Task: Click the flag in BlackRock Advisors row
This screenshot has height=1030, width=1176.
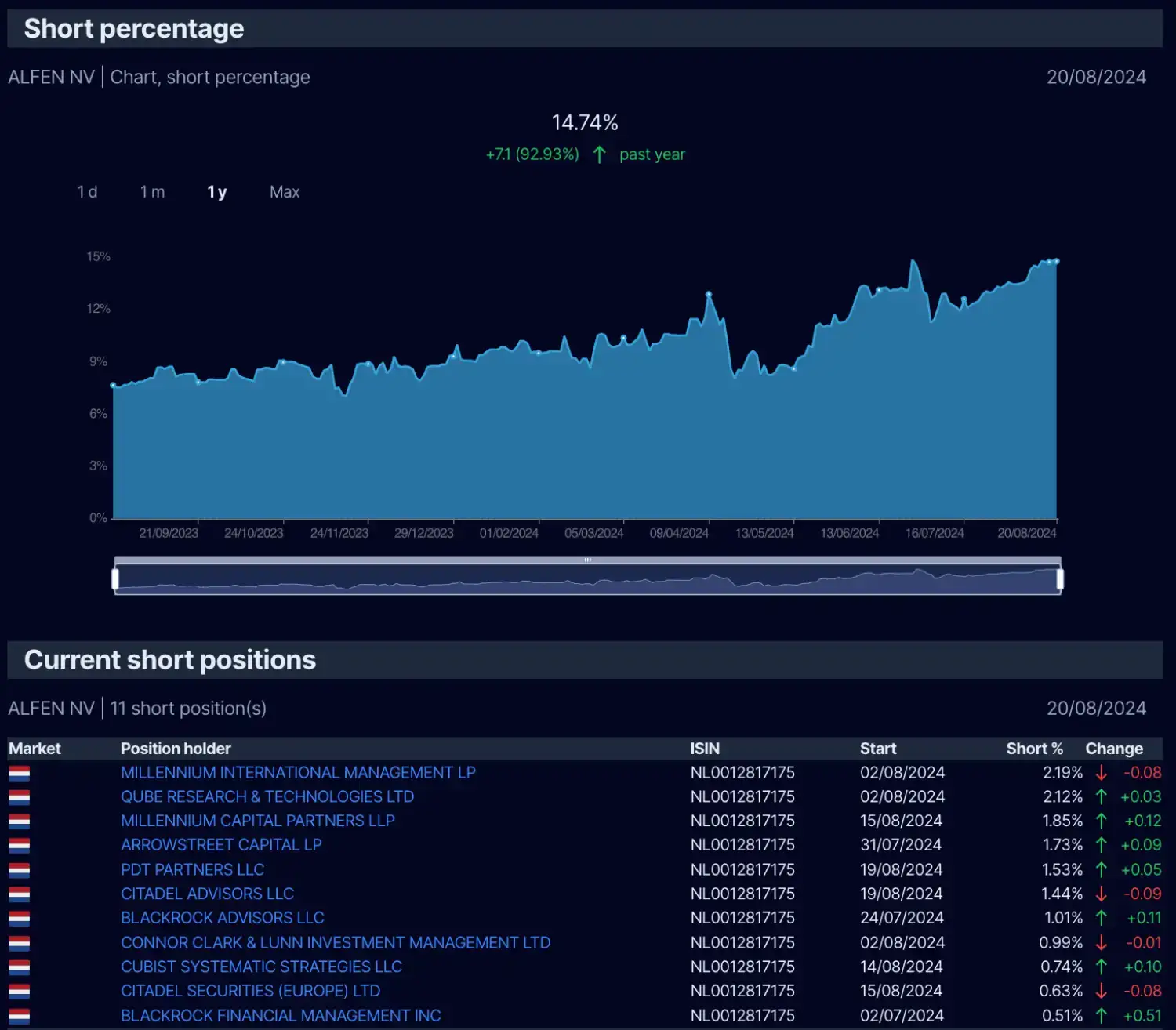Action: click(20, 919)
